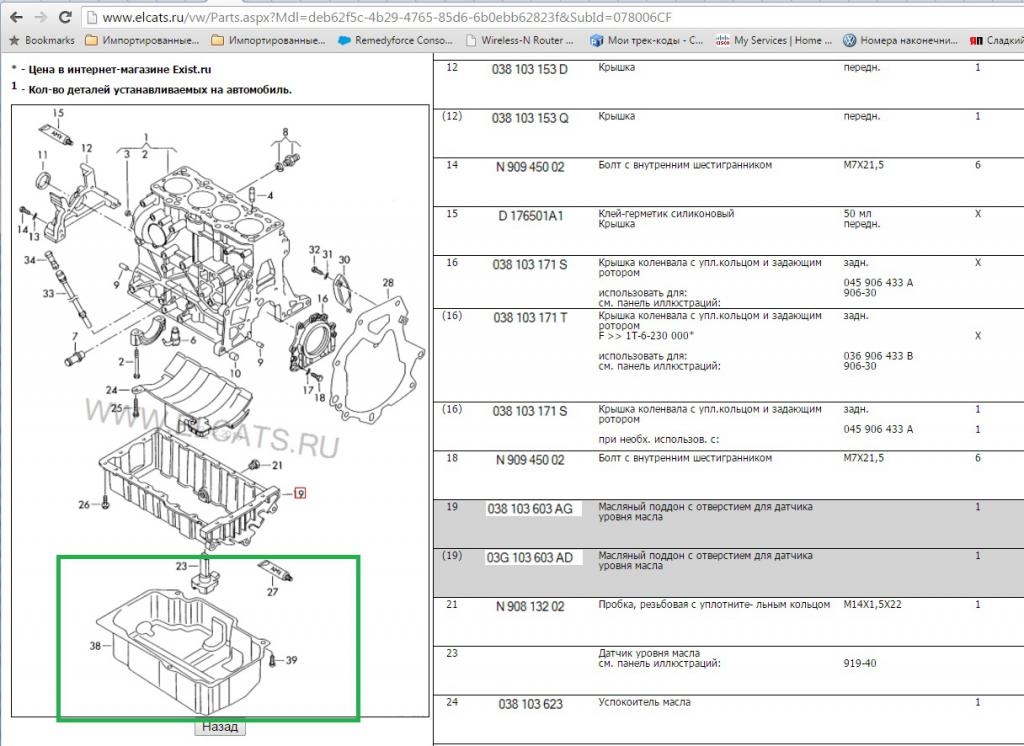Click callout 38 on the diagram
1024x746 pixels.
pos(95,645)
